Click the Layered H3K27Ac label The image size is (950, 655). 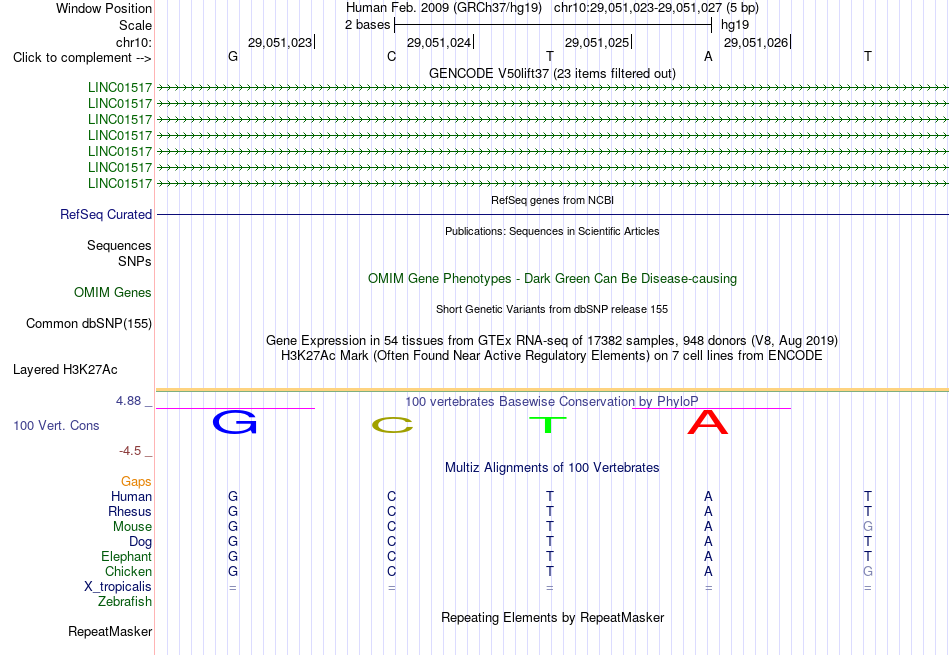tap(65, 370)
